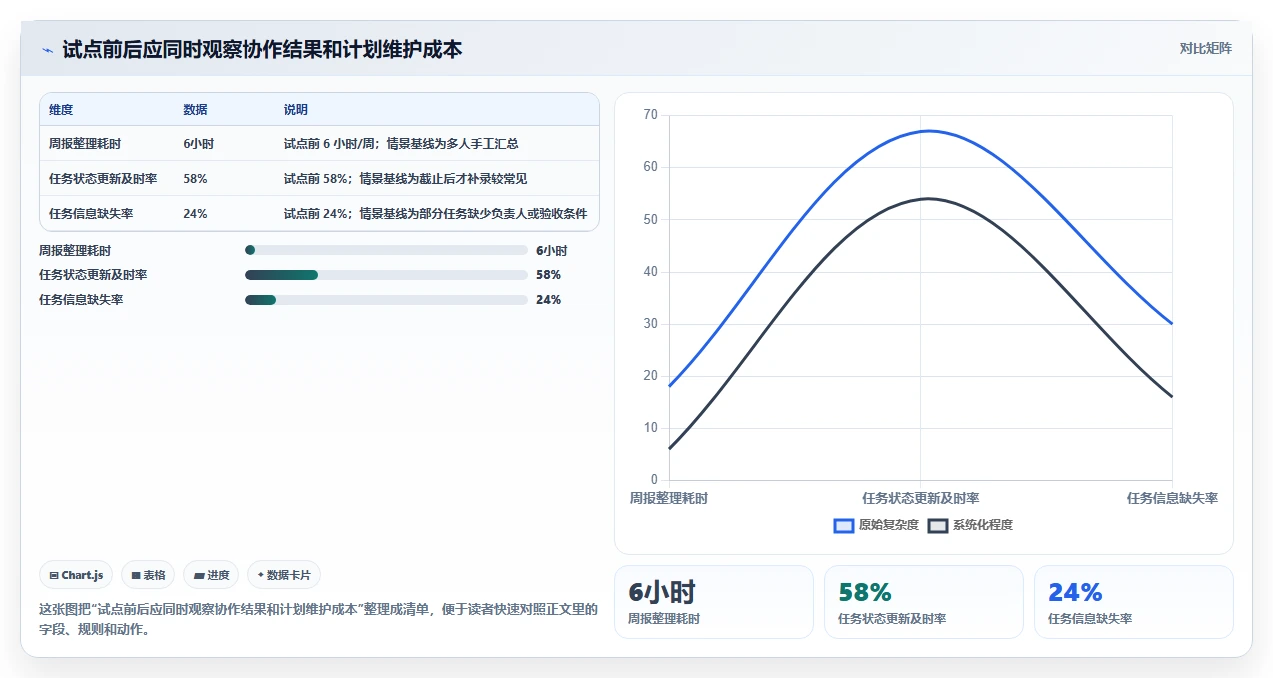
Task: Click the 维度 column header
Action: click(61, 110)
